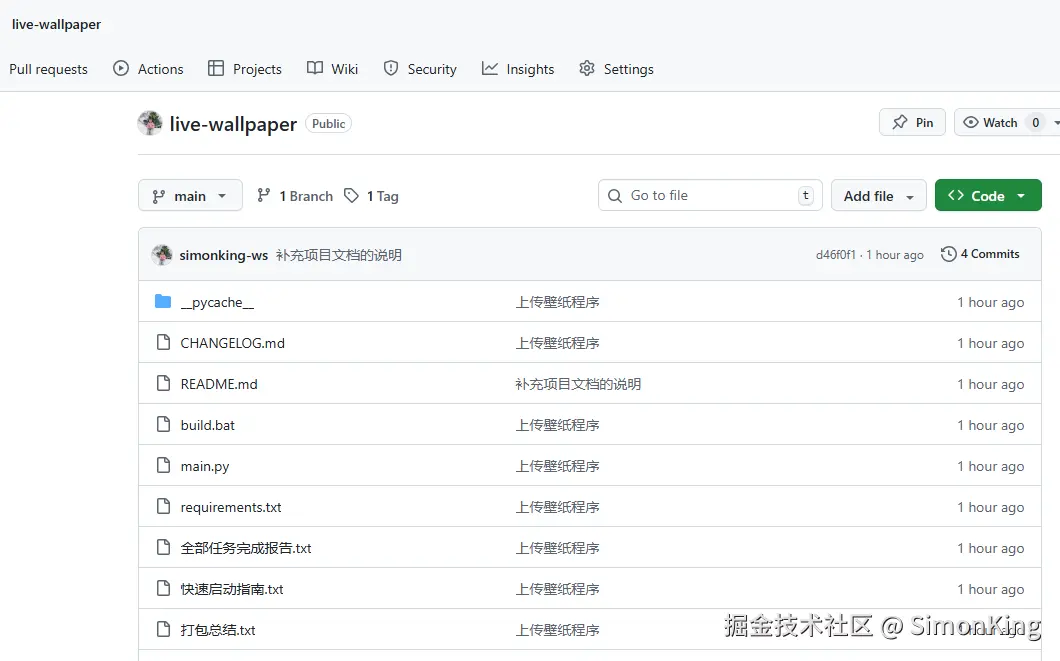Open commit hash d46f0f1

point(836,255)
